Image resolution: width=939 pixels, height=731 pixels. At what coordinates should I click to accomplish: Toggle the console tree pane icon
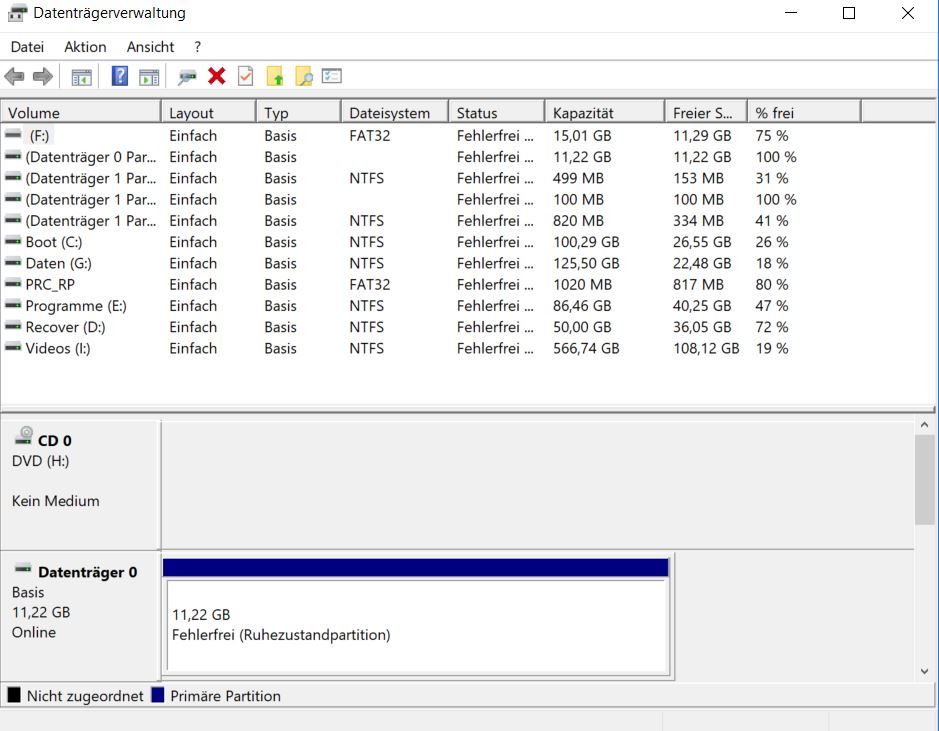pyautogui.click(x=82, y=77)
